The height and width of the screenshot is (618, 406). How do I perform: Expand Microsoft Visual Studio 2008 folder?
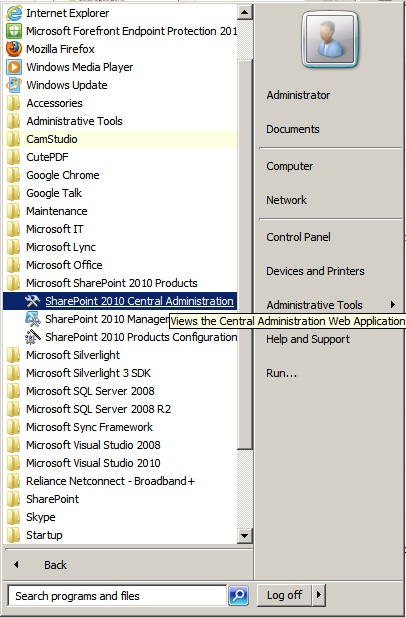[120, 445]
